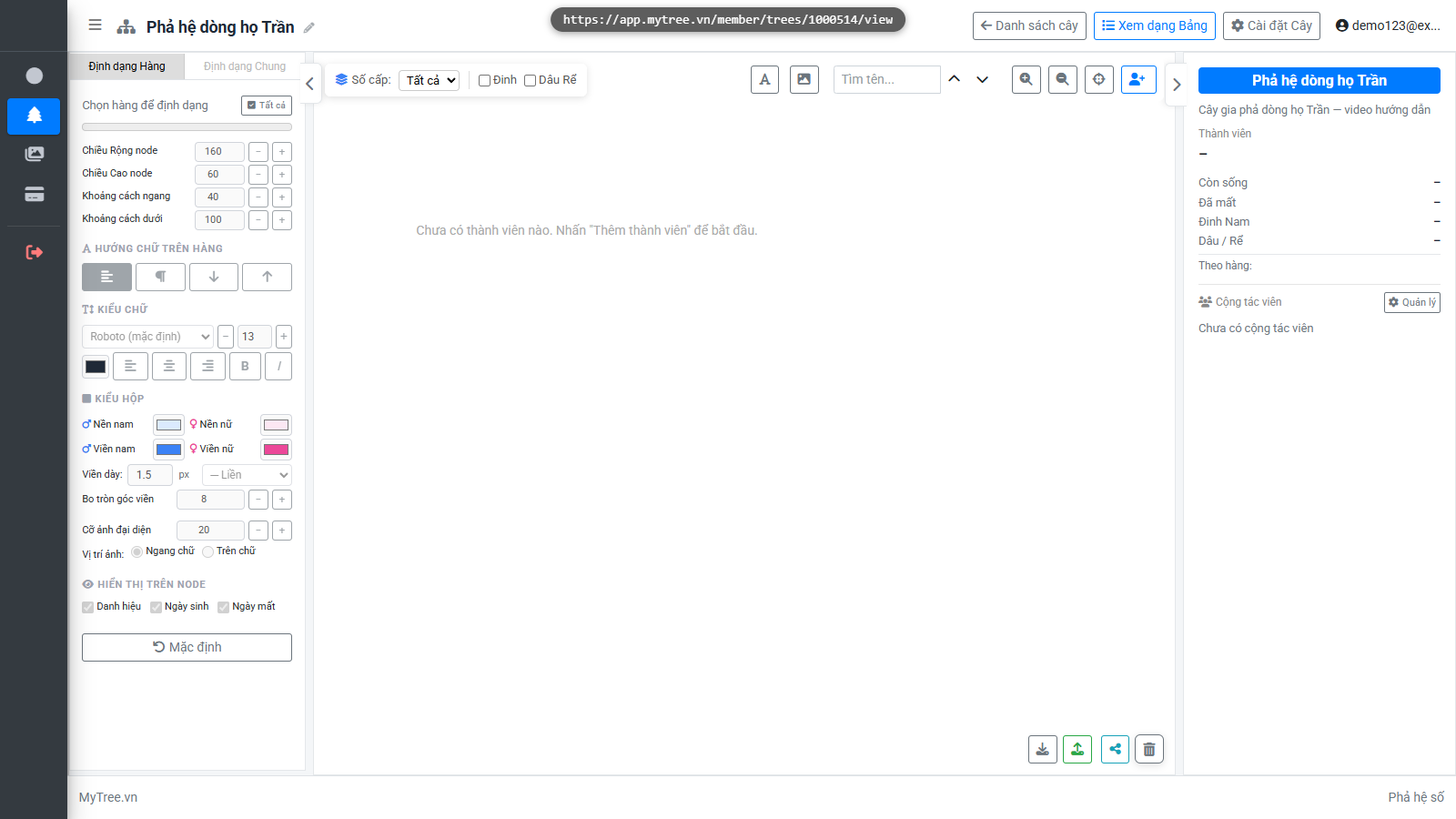Open the demo123 account menu
The image size is (1456, 819).
tap(1388, 25)
